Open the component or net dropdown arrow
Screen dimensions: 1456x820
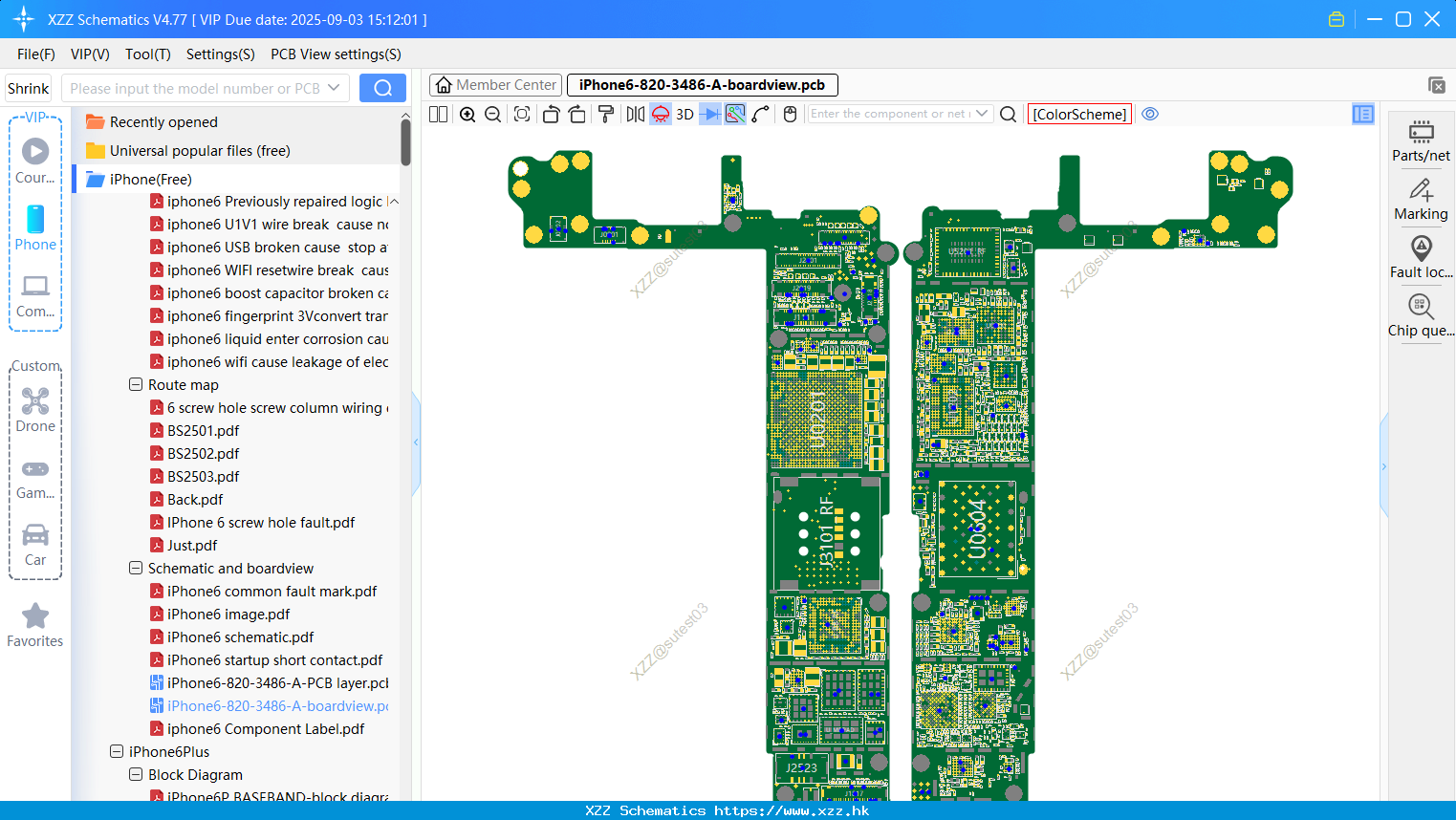coord(982,114)
